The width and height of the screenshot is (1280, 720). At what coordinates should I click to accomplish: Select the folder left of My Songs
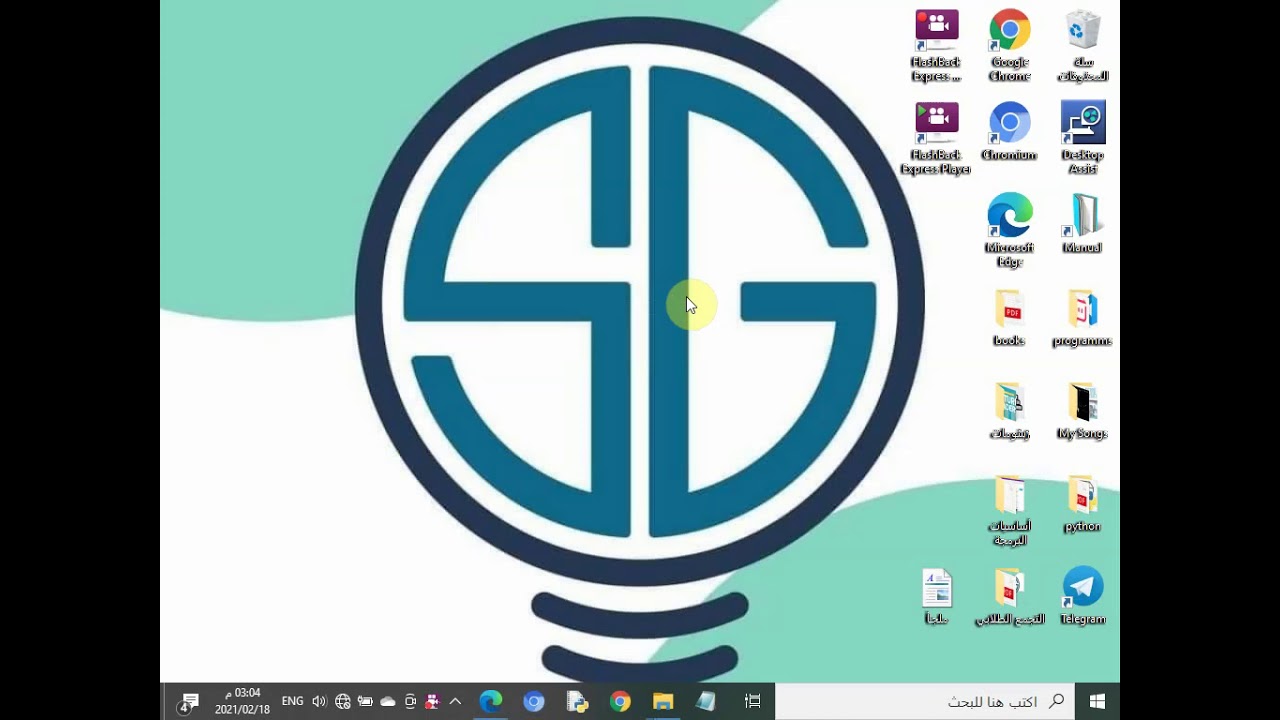(1009, 411)
